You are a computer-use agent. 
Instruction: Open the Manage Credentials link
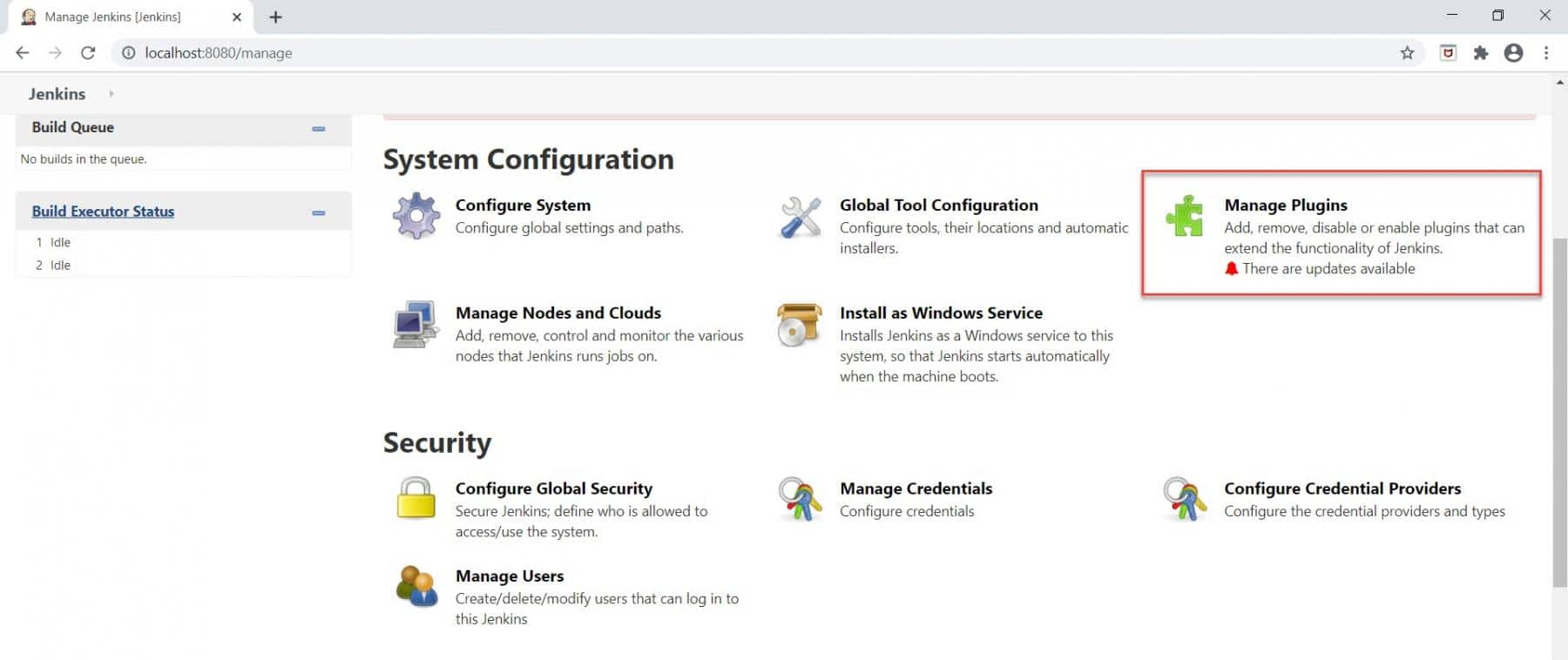point(916,488)
